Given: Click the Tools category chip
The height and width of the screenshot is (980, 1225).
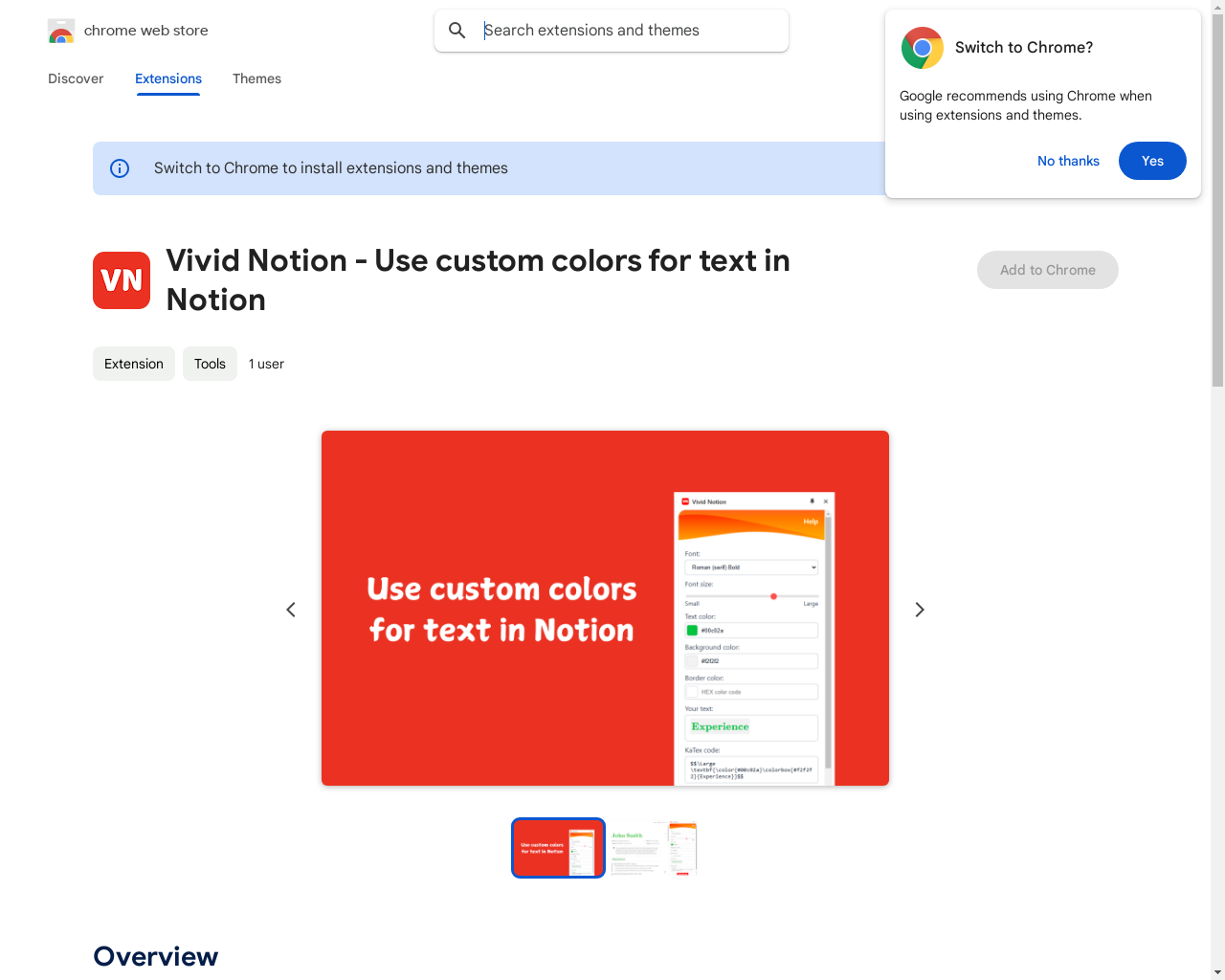Looking at the screenshot, I should pos(210,364).
